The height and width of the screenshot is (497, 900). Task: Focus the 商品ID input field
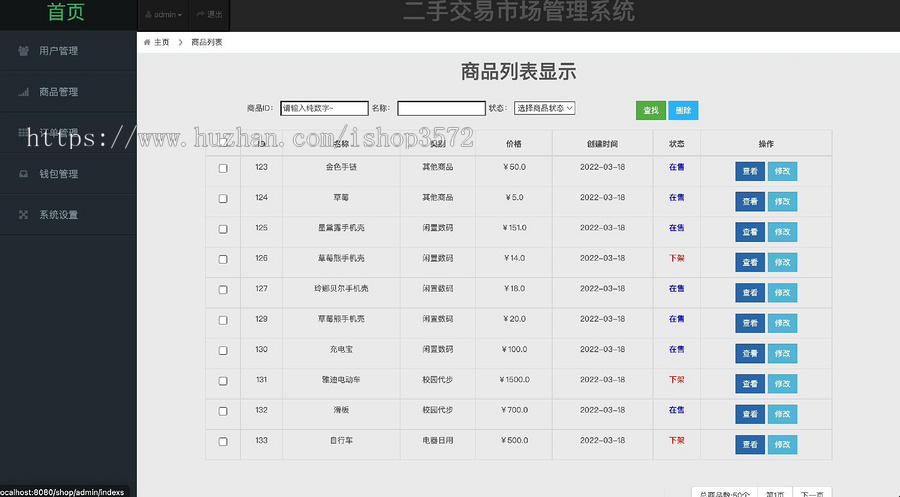pyautogui.click(x=324, y=108)
